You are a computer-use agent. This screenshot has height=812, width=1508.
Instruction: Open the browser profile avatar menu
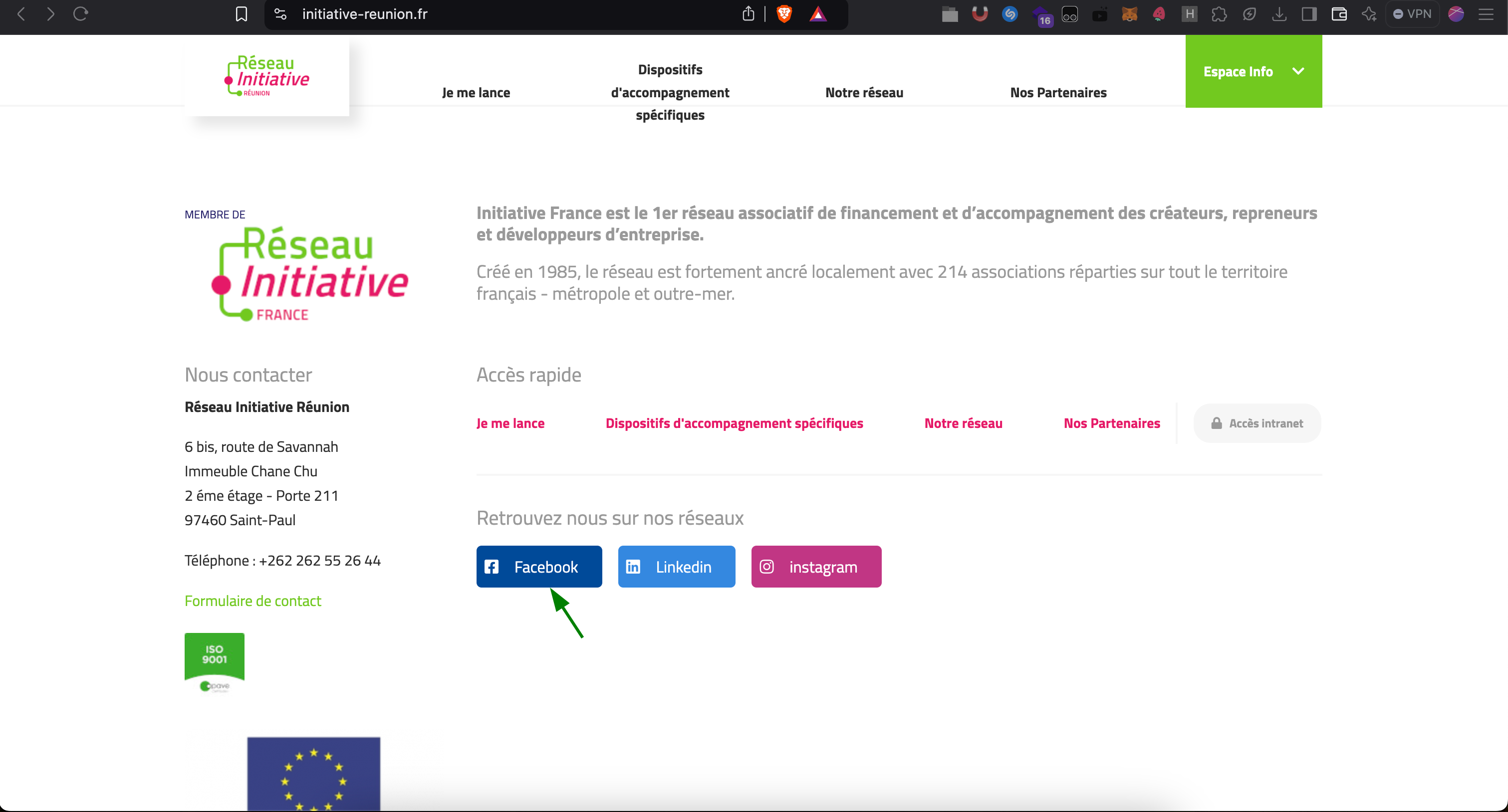(1456, 14)
